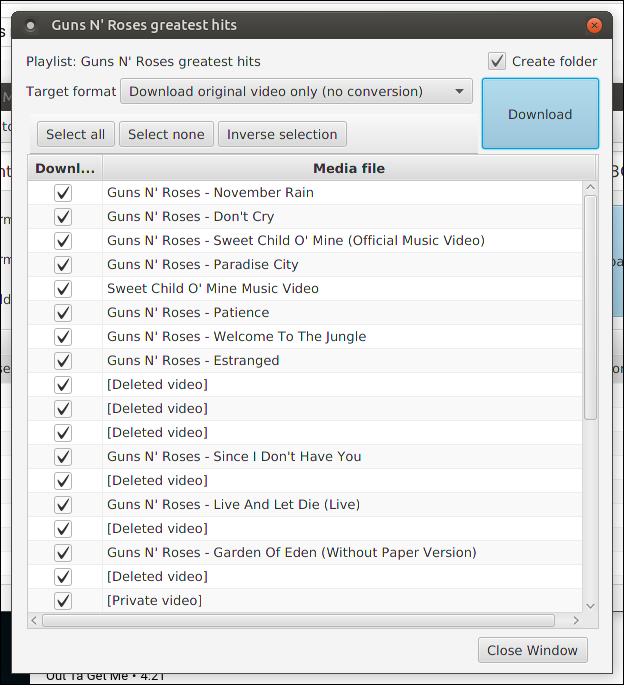Click the horizontal scrollbar right arrow
Viewport: 624px width, 685px height.
(x=576, y=620)
